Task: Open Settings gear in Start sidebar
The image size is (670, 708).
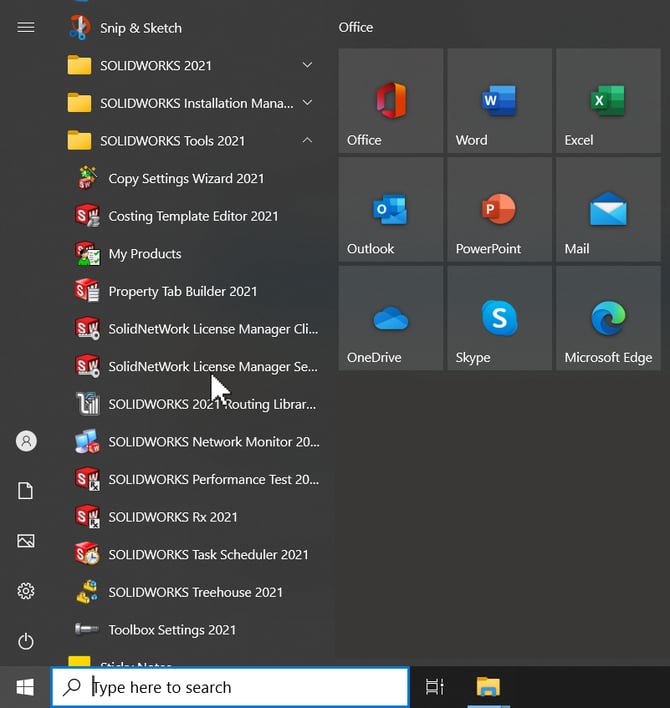Action: click(x=26, y=591)
